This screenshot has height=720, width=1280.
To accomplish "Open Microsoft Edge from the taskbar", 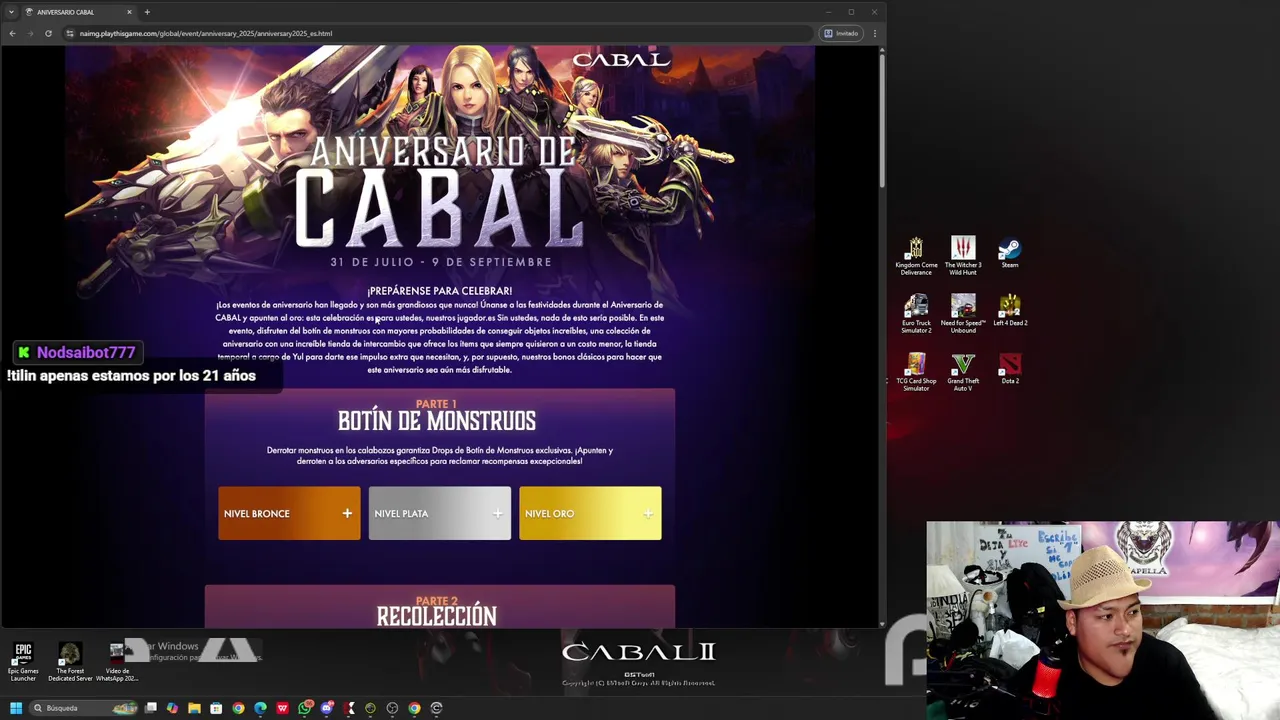I will pos(260,708).
